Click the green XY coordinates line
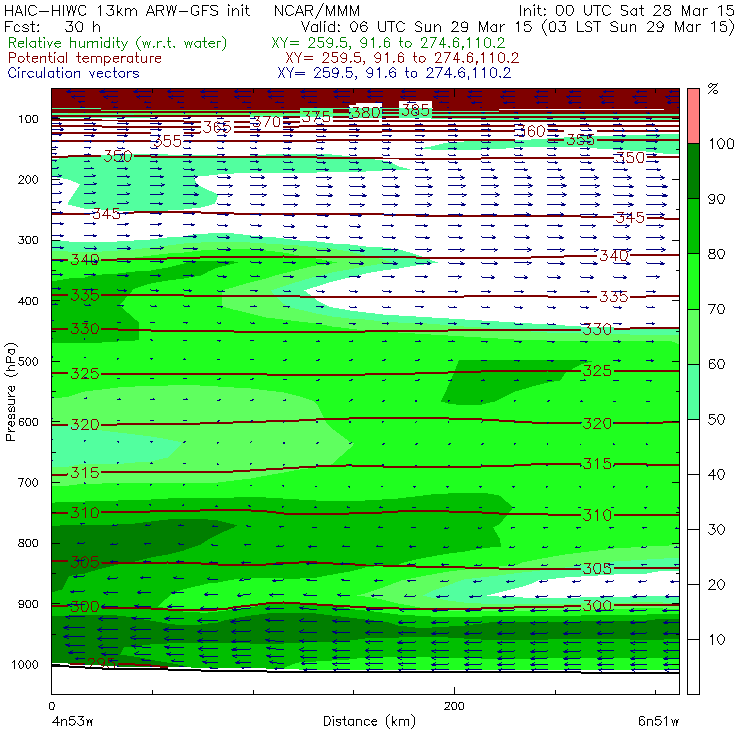This screenshot has height=740, width=740. 388,43
